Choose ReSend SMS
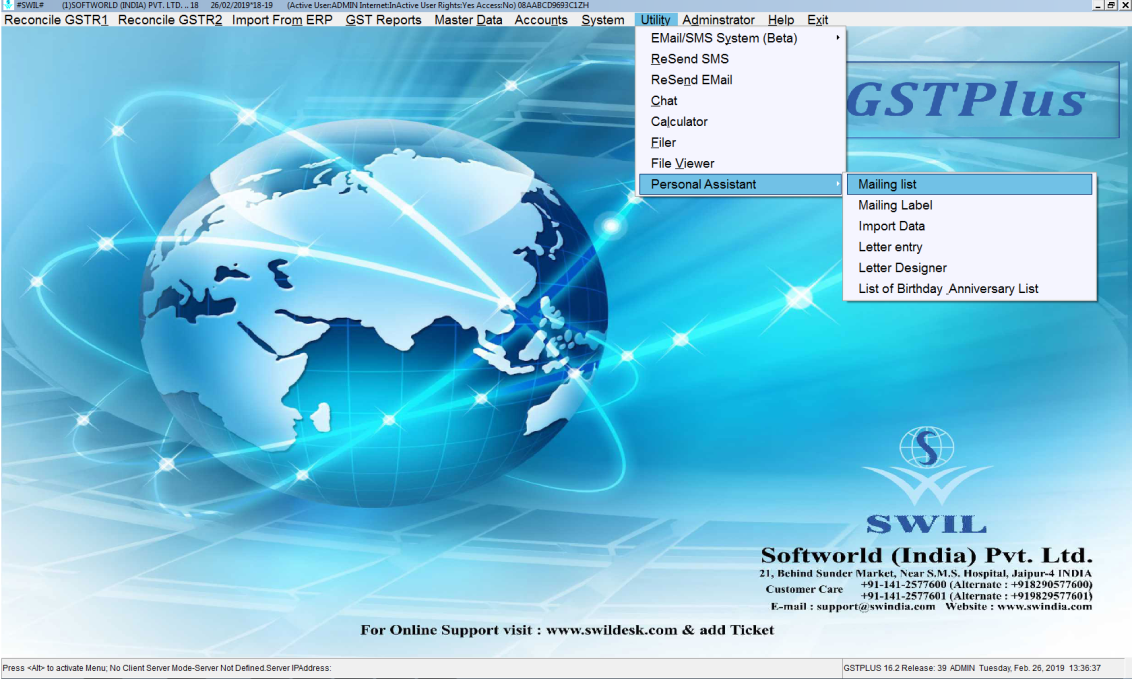Screen dimensions: 1132x679 [741, 59]
